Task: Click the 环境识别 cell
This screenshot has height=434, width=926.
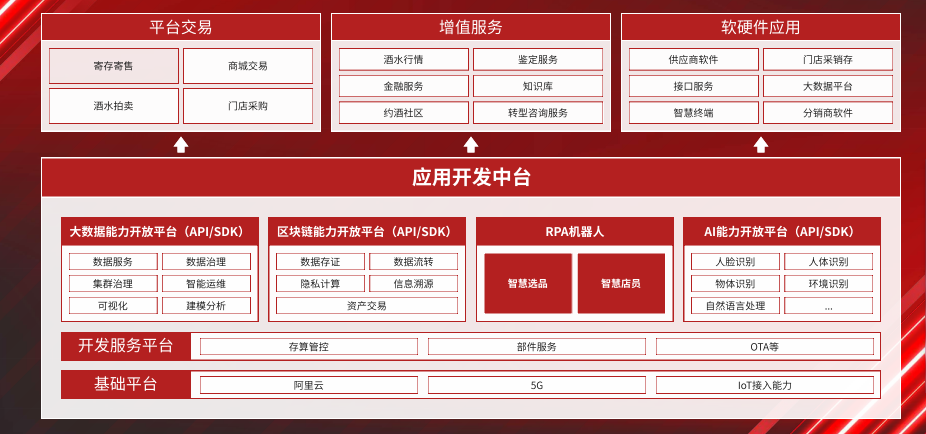Action: click(829, 283)
